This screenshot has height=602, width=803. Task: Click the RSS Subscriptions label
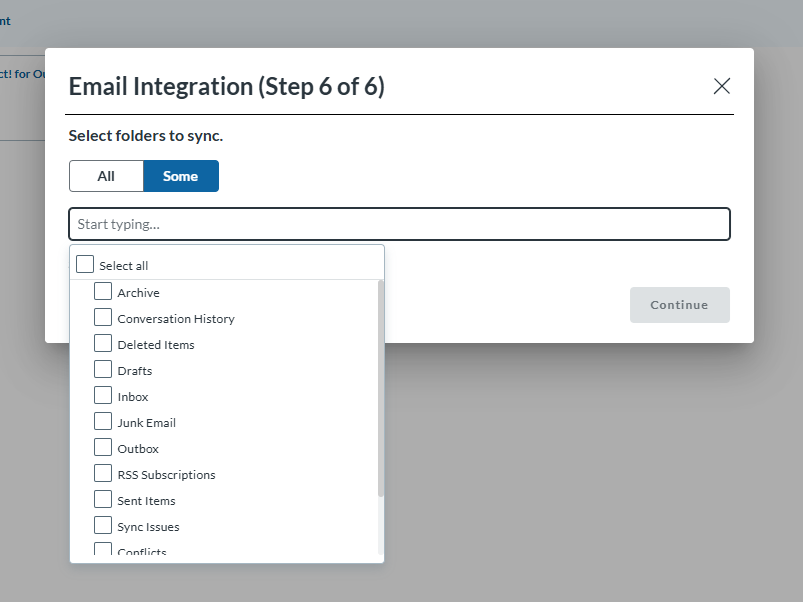(166, 476)
